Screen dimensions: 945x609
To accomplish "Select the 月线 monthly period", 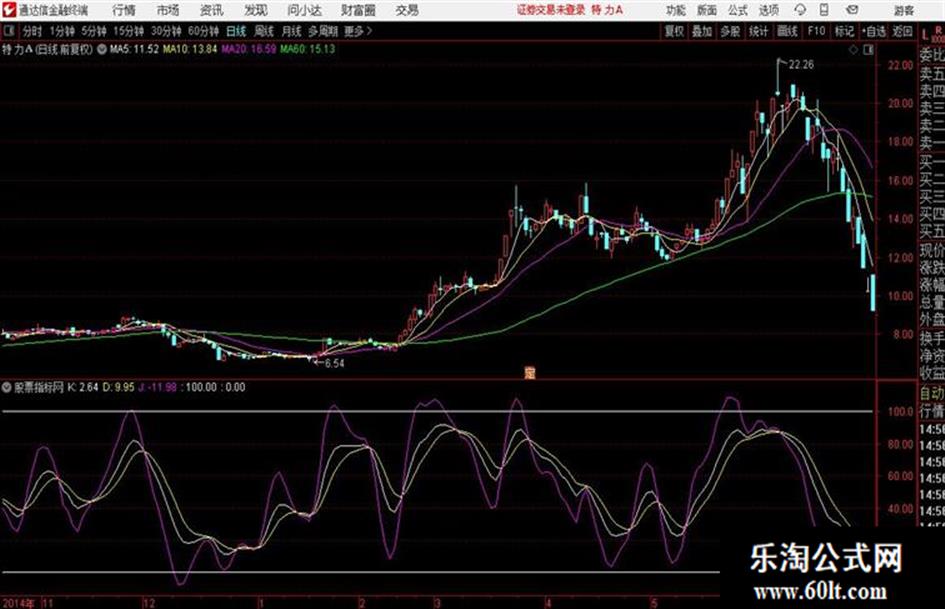I will (292, 31).
